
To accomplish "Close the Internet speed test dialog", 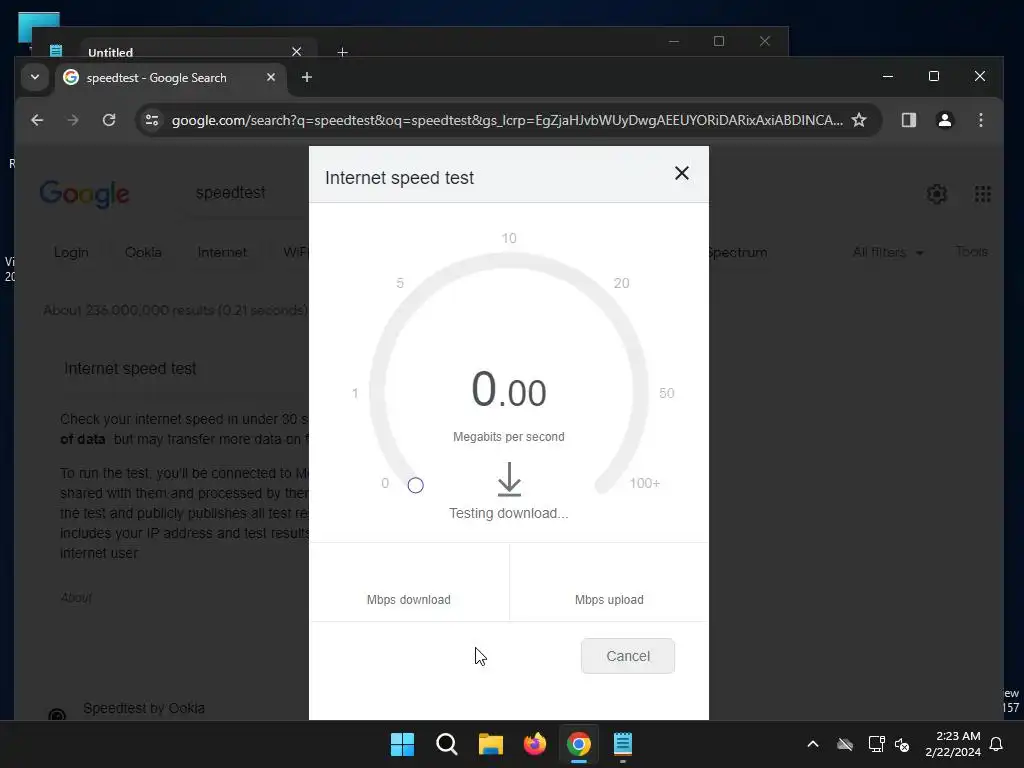I will (x=681, y=173).
